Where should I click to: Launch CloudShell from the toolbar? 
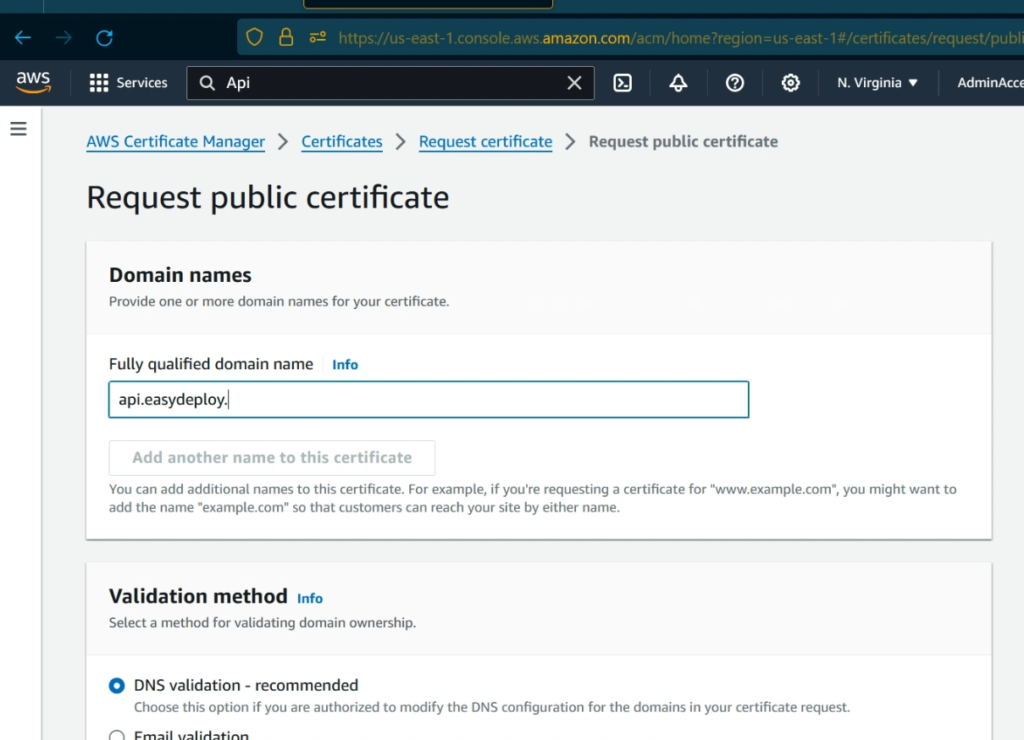(622, 82)
